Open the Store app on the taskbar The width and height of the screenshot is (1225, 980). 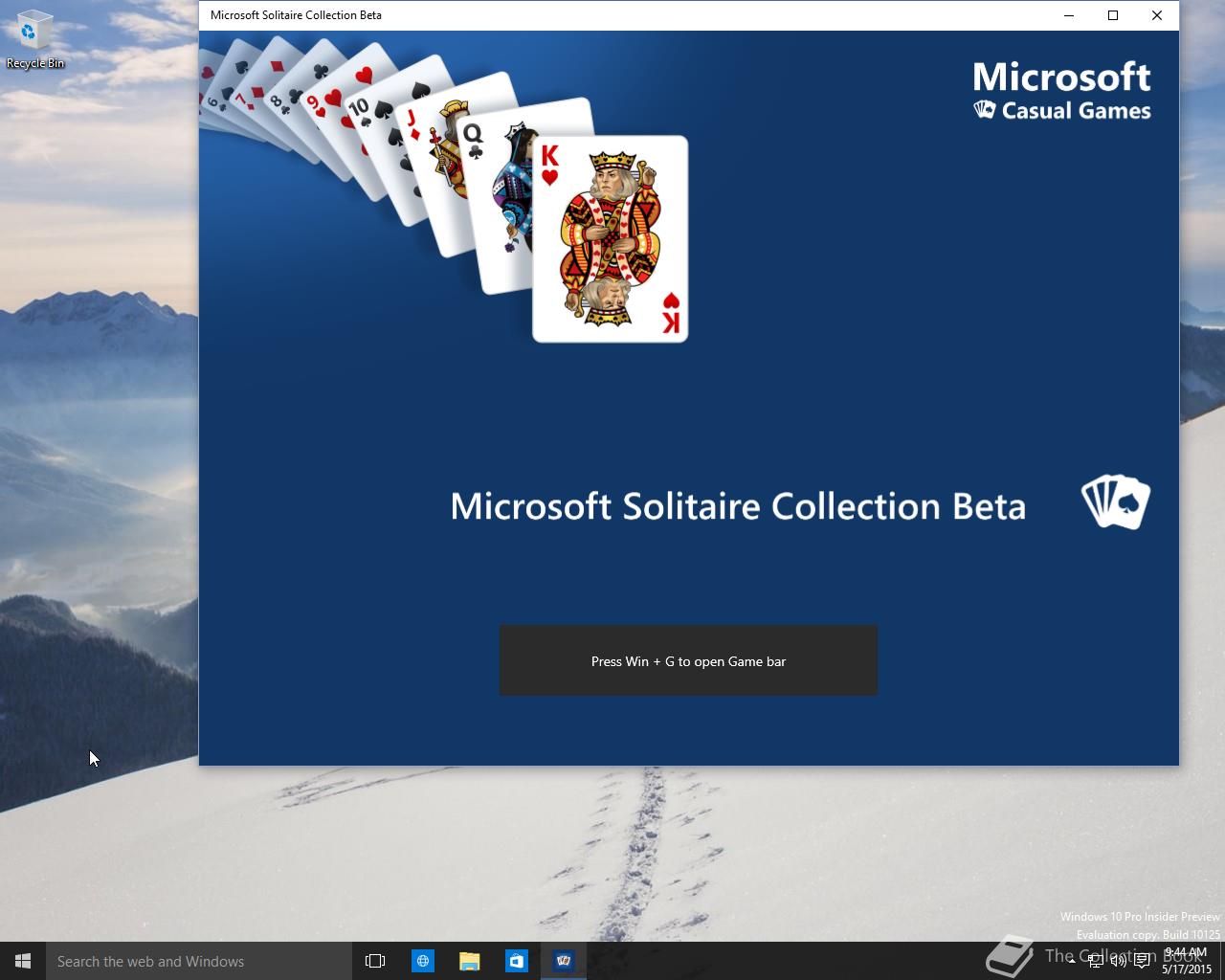click(516, 961)
